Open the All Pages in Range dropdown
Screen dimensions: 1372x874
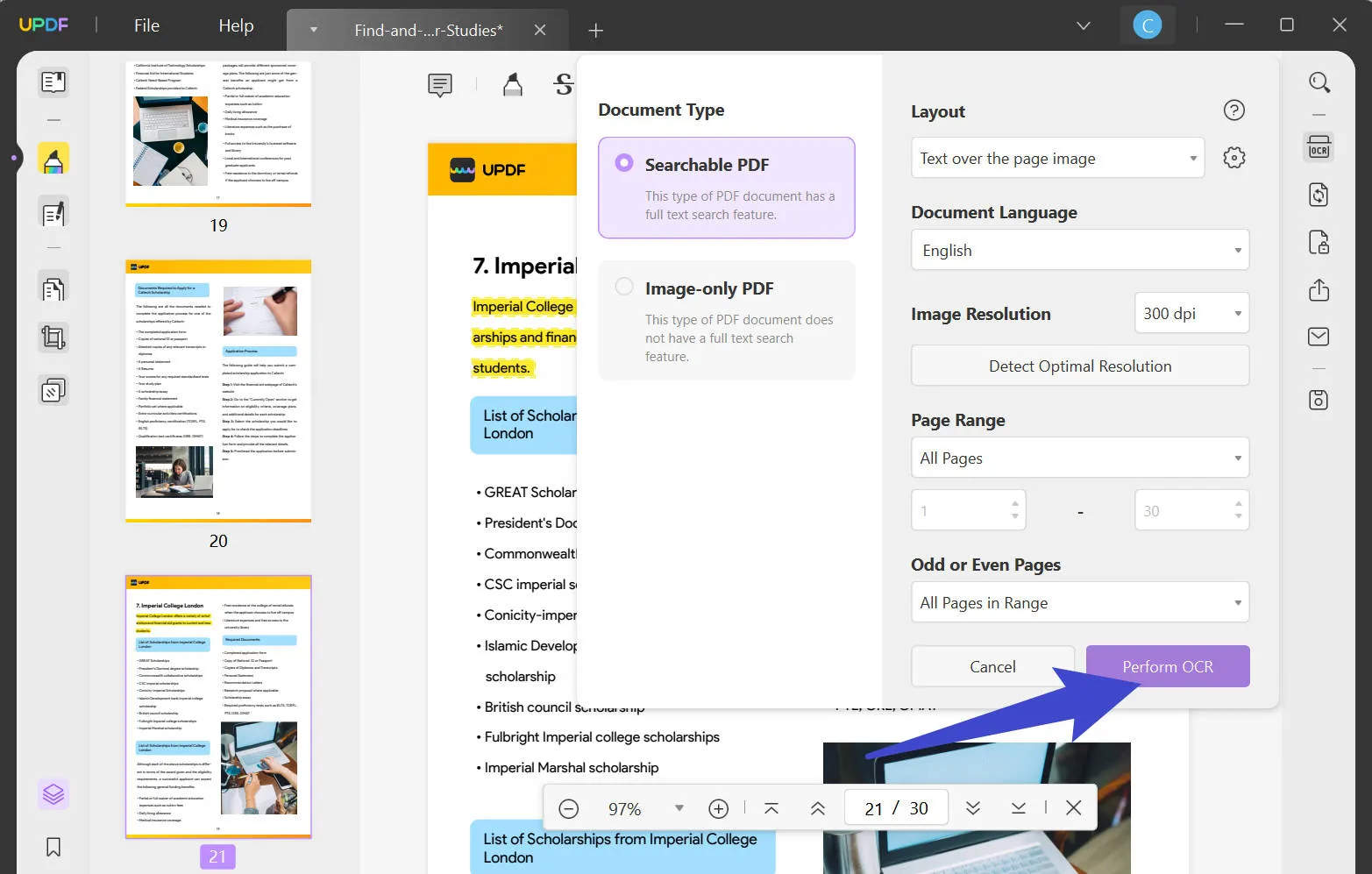1080,603
